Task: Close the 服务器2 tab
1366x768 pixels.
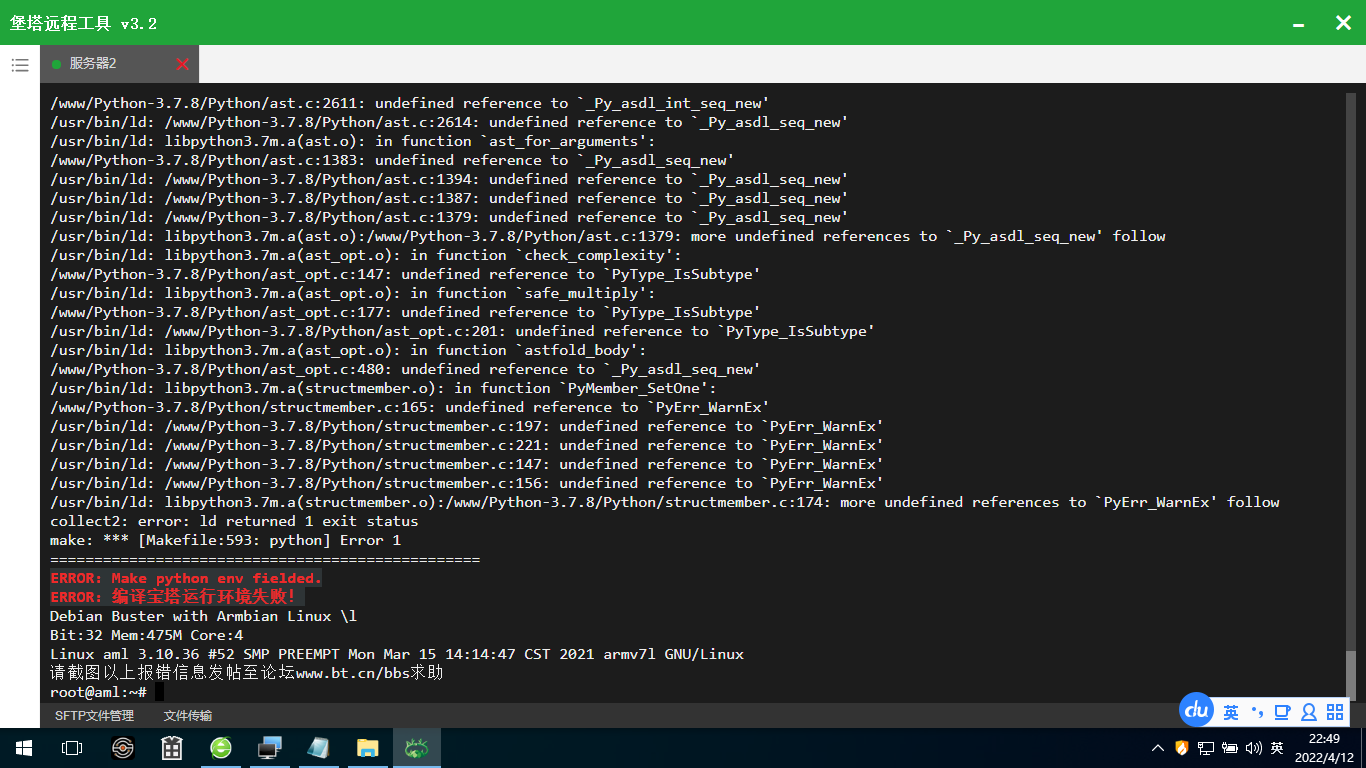Action: 182,64
